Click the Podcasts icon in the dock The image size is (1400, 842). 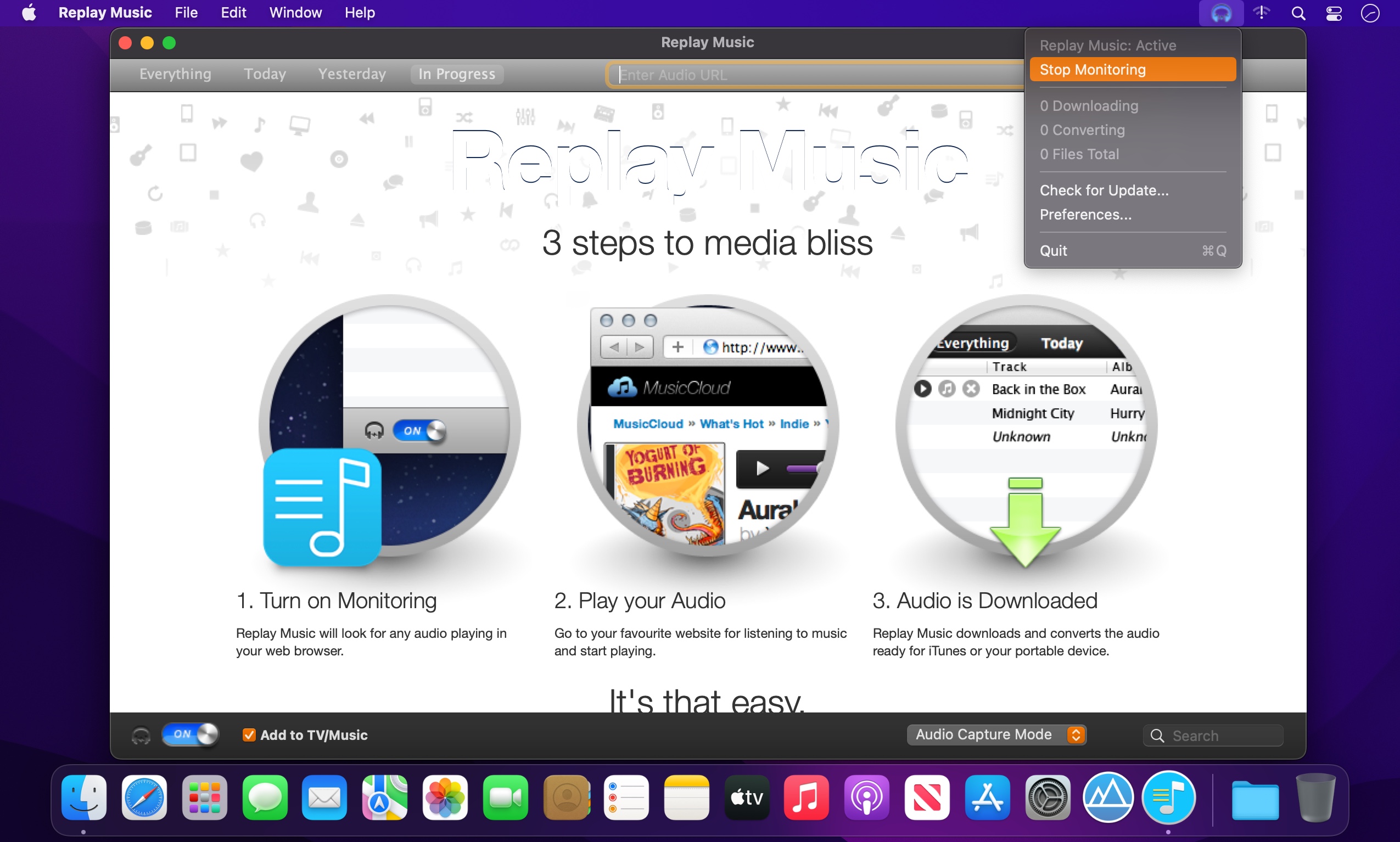866,797
